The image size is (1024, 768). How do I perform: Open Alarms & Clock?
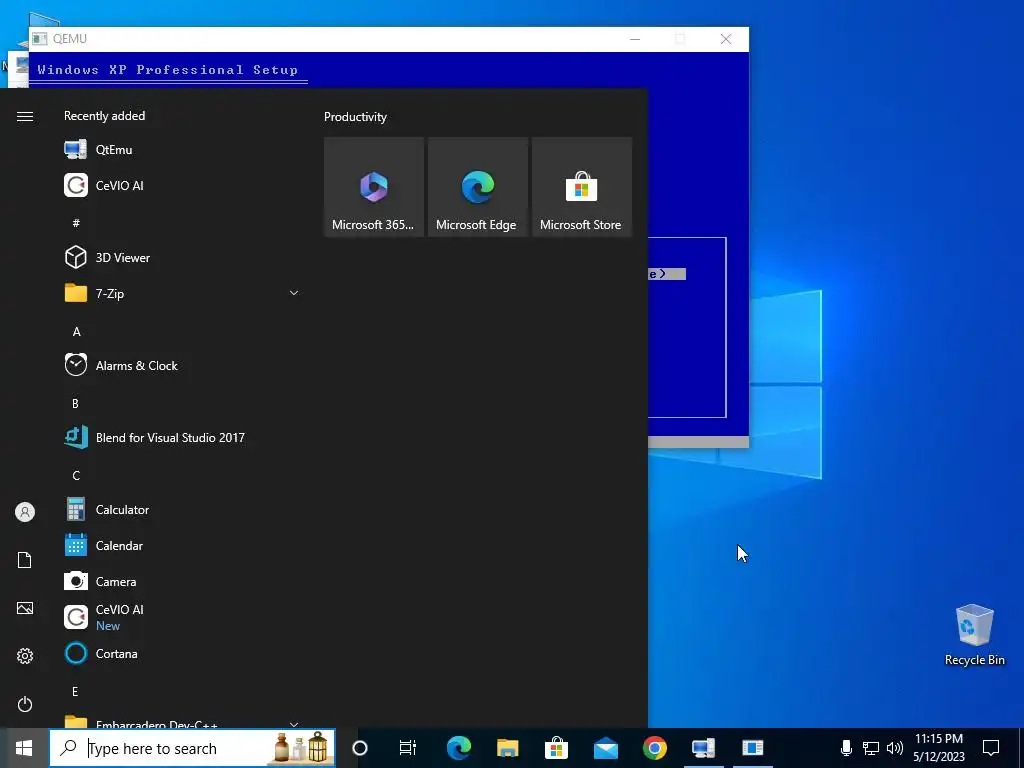[182, 365]
